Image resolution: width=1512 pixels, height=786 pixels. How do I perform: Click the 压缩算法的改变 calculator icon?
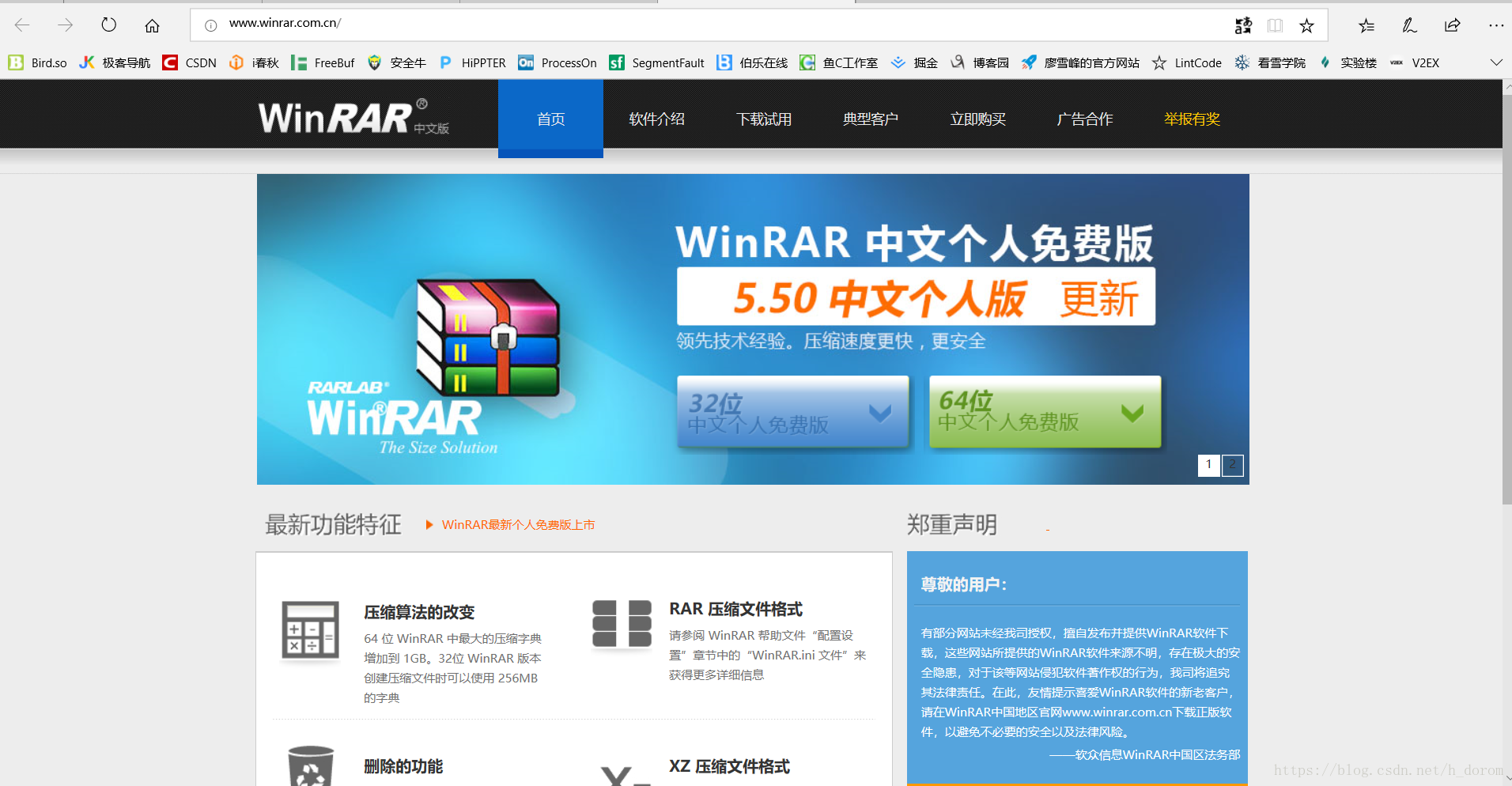point(311,630)
